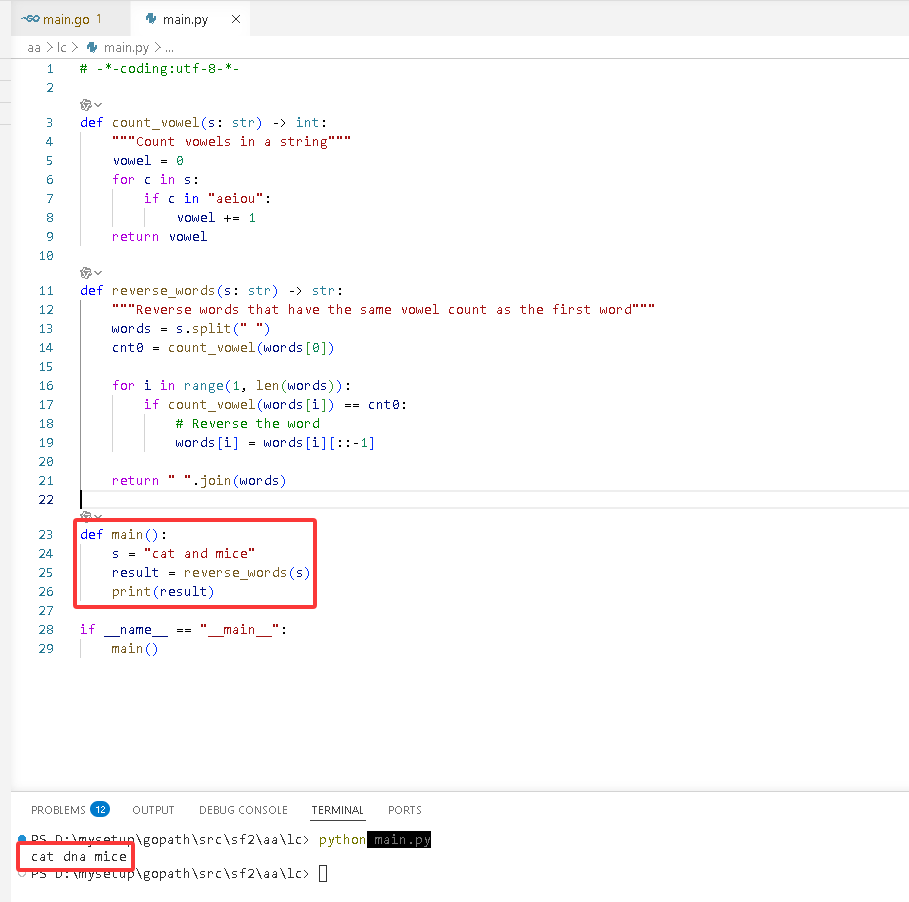The image size is (909, 902).
Task: Open the breadcrumb ellipsis symbol list
Action: click(x=169, y=48)
